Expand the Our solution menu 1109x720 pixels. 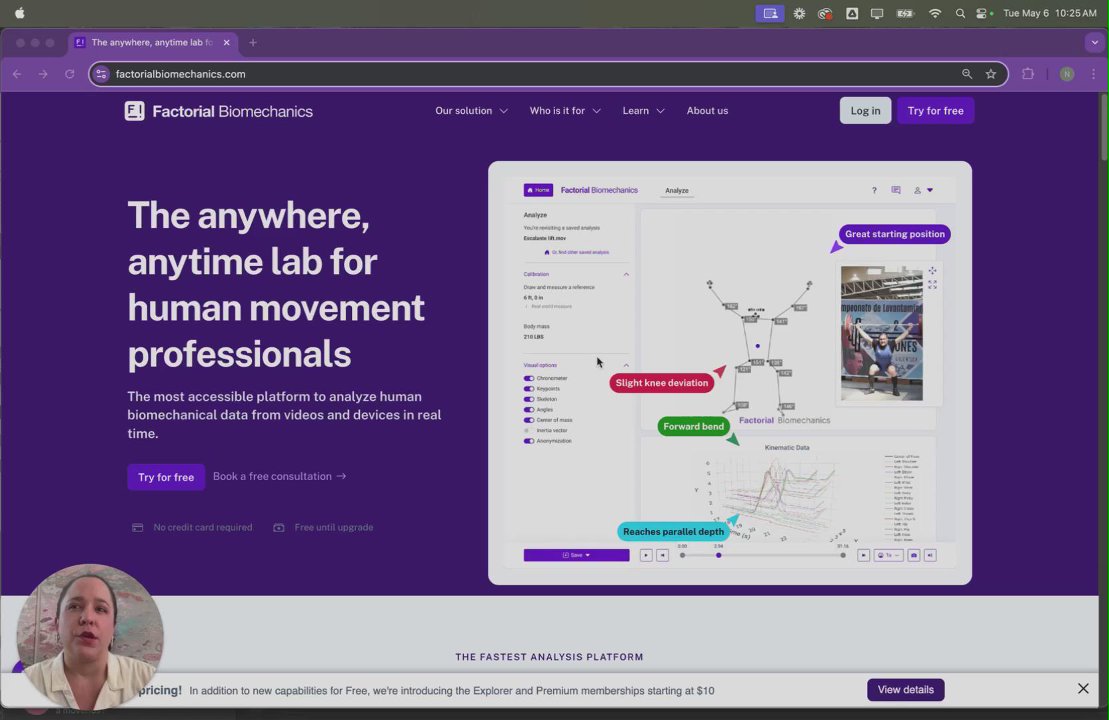(x=472, y=111)
